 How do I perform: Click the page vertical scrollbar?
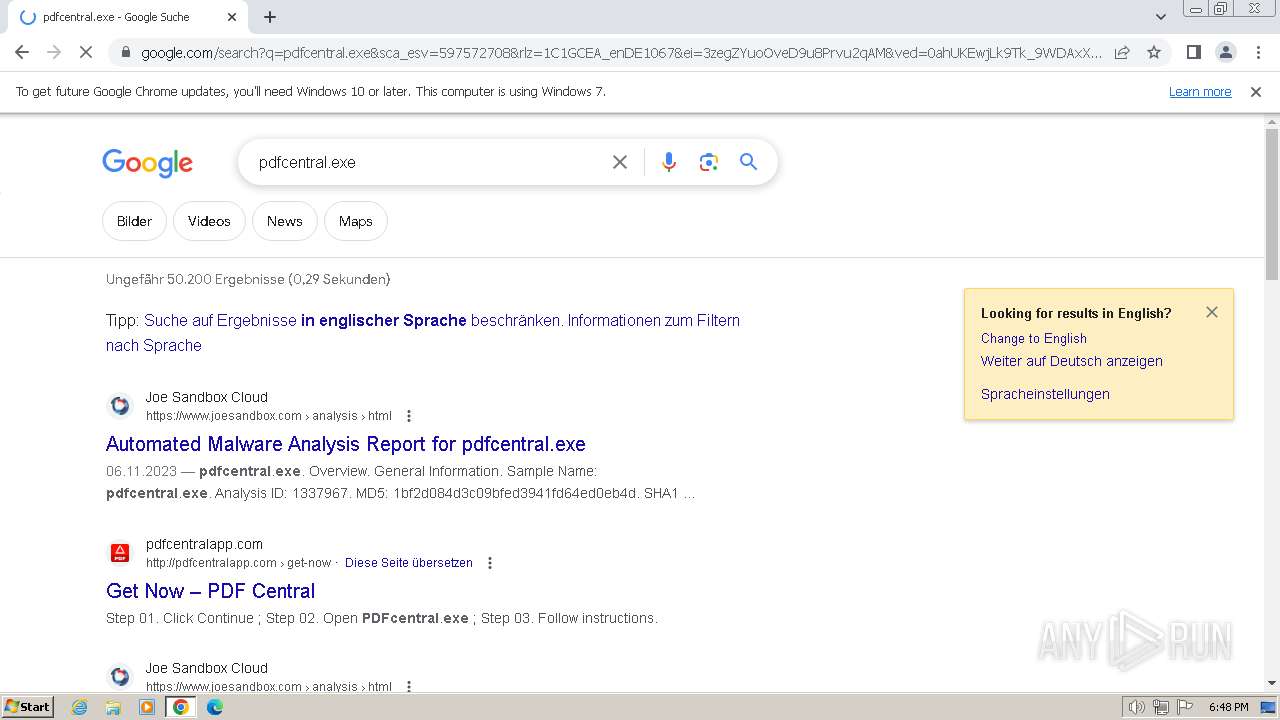tap(1272, 205)
